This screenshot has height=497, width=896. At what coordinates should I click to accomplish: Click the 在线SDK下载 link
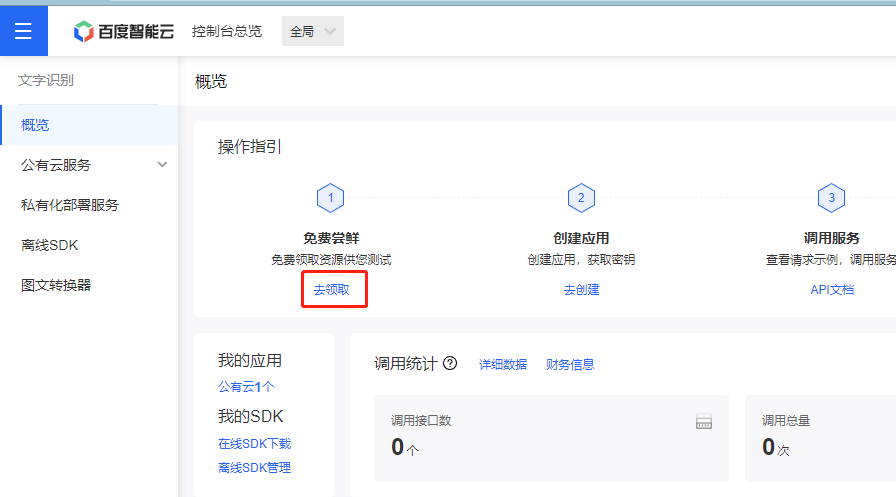(x=254, y=444)
